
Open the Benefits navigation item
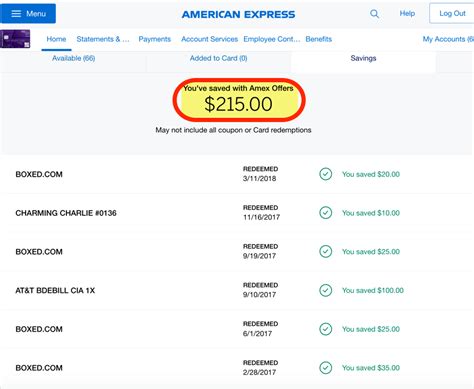pyautogui.click(x=319, y=39)
